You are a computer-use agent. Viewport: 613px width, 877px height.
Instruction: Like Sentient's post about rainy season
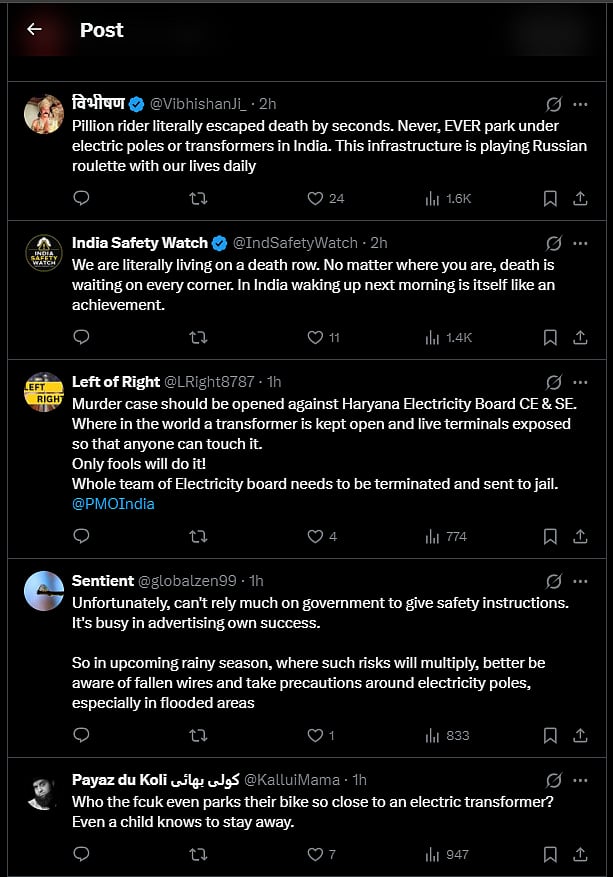point(316,735)
